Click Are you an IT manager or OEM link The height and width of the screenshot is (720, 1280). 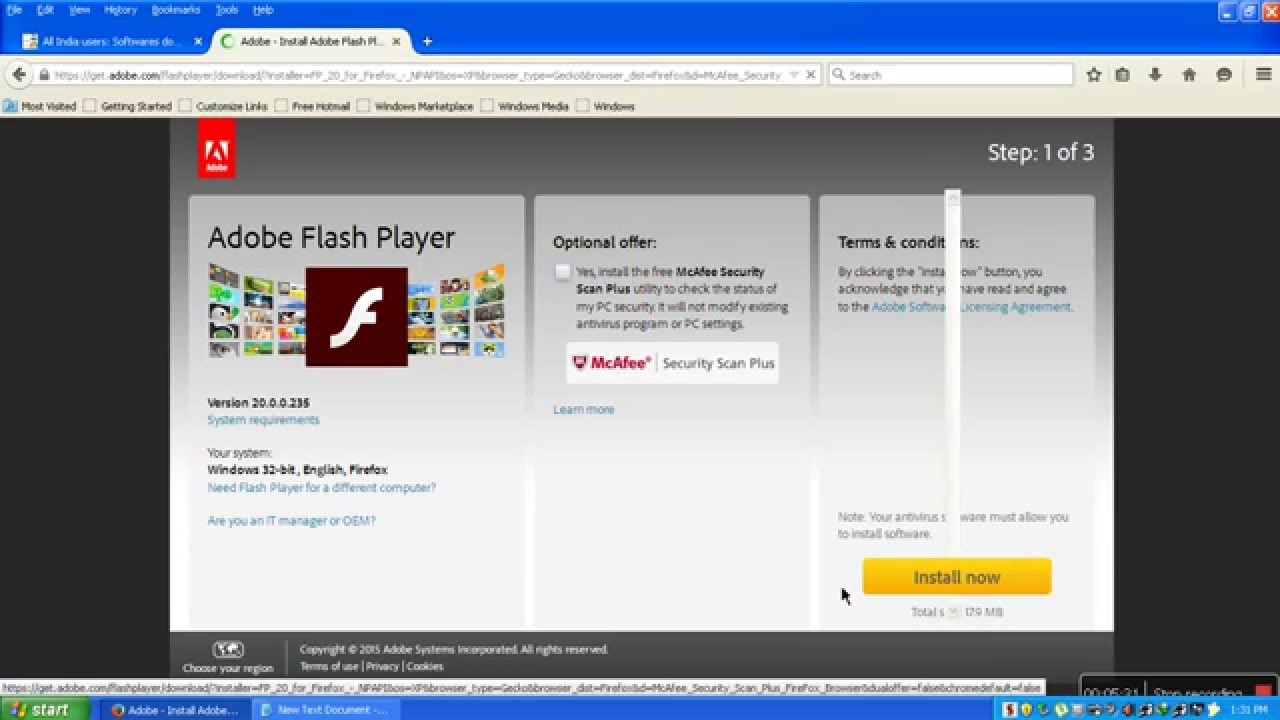[291, 521]
